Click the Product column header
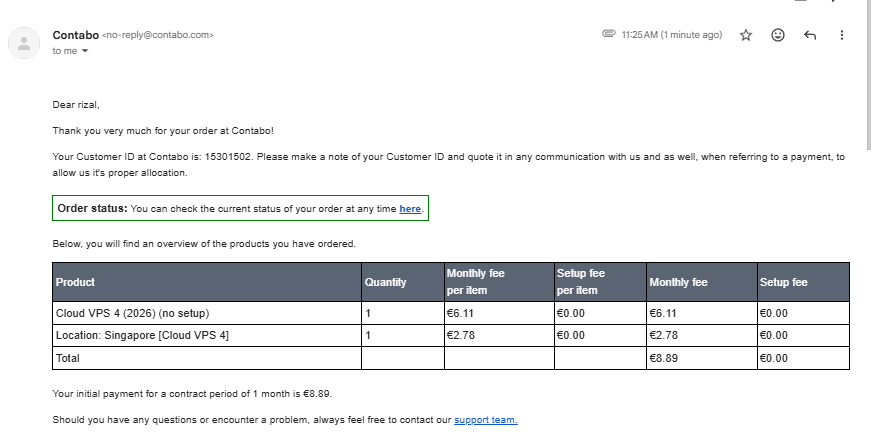Image resolution: width=871 pixels, height=441 pixels. [207, 282]
